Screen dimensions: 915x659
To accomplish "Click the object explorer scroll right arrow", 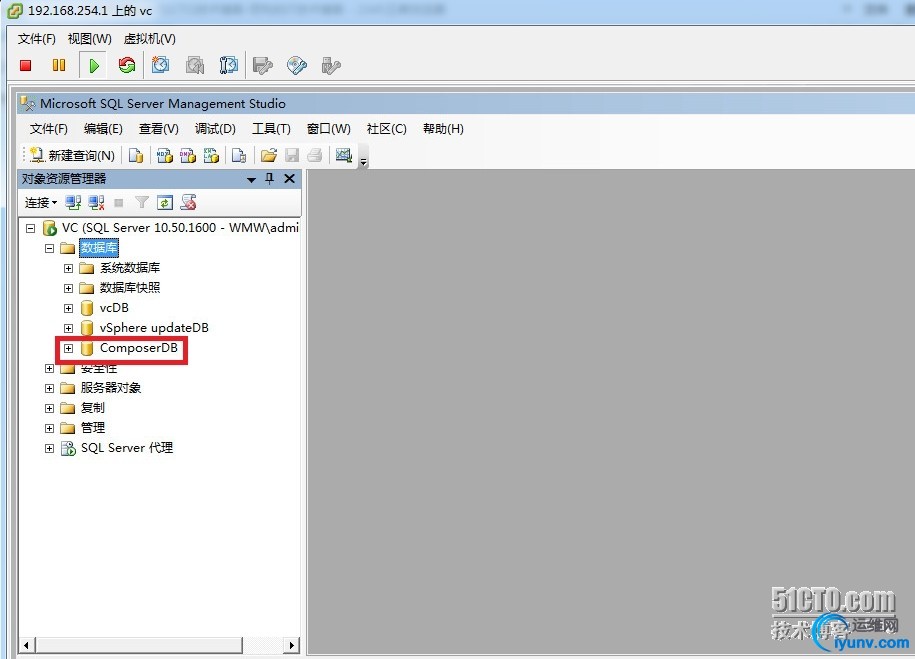I will 292,645.
